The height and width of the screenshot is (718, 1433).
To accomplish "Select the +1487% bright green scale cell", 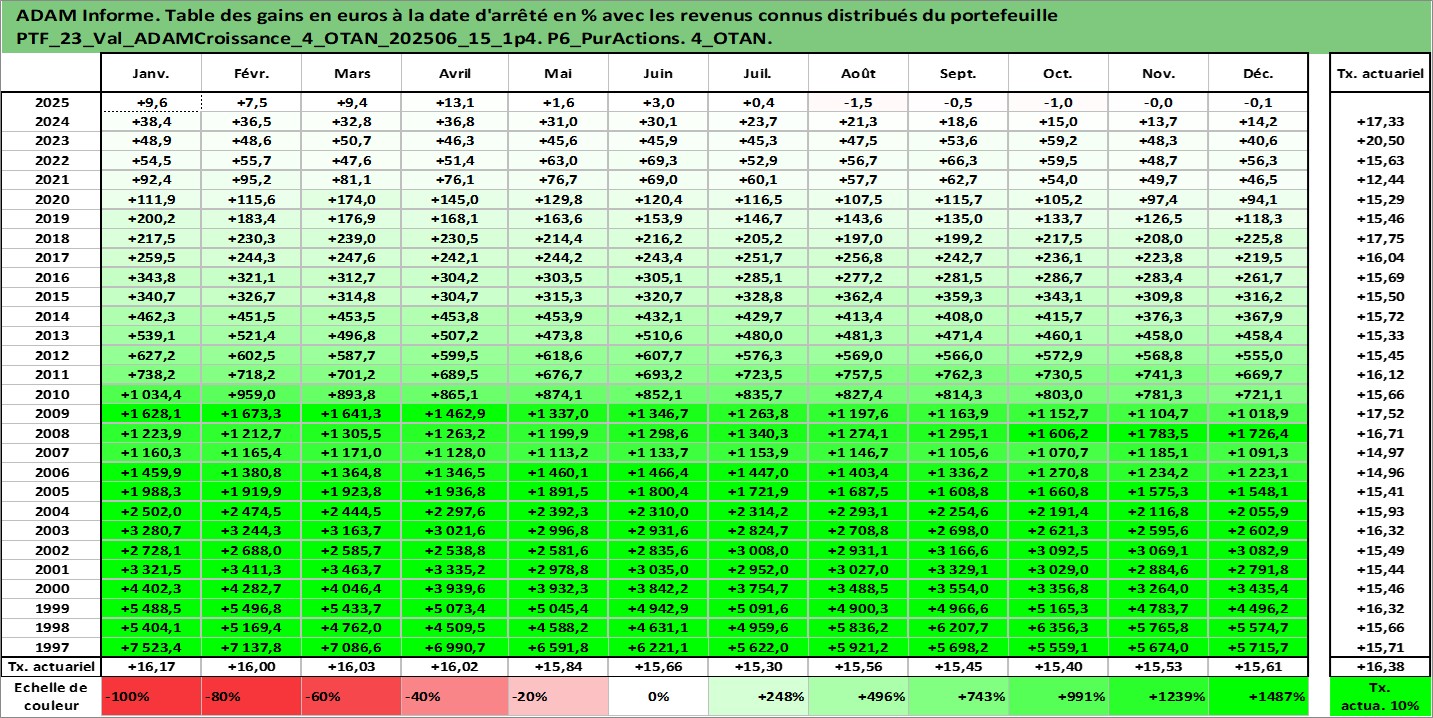I will click(1258, 696).
